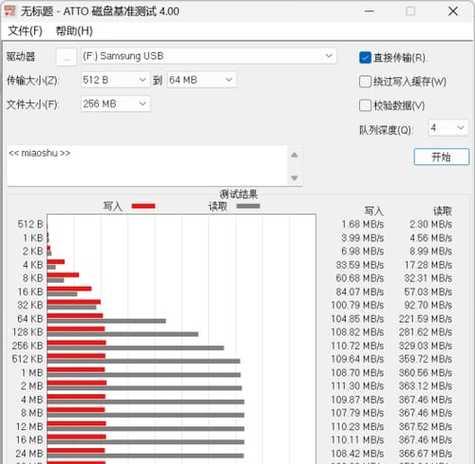Image resolution: width=475 pixels, height=464 pixels.
Task: Open the 帮助(H) menu
Action: point(74,31)
